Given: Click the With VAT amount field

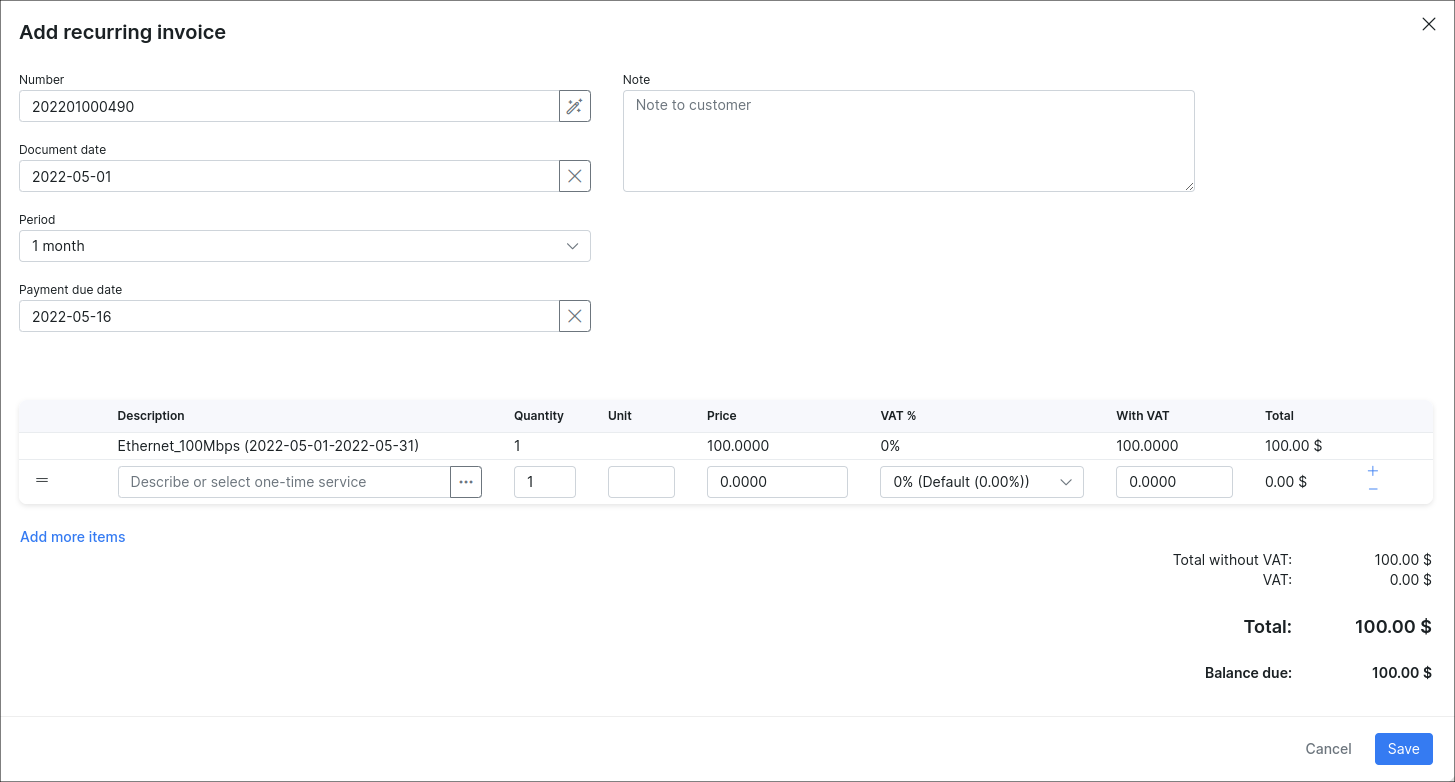Looking at the screenshot, I should click(1173, 482).
